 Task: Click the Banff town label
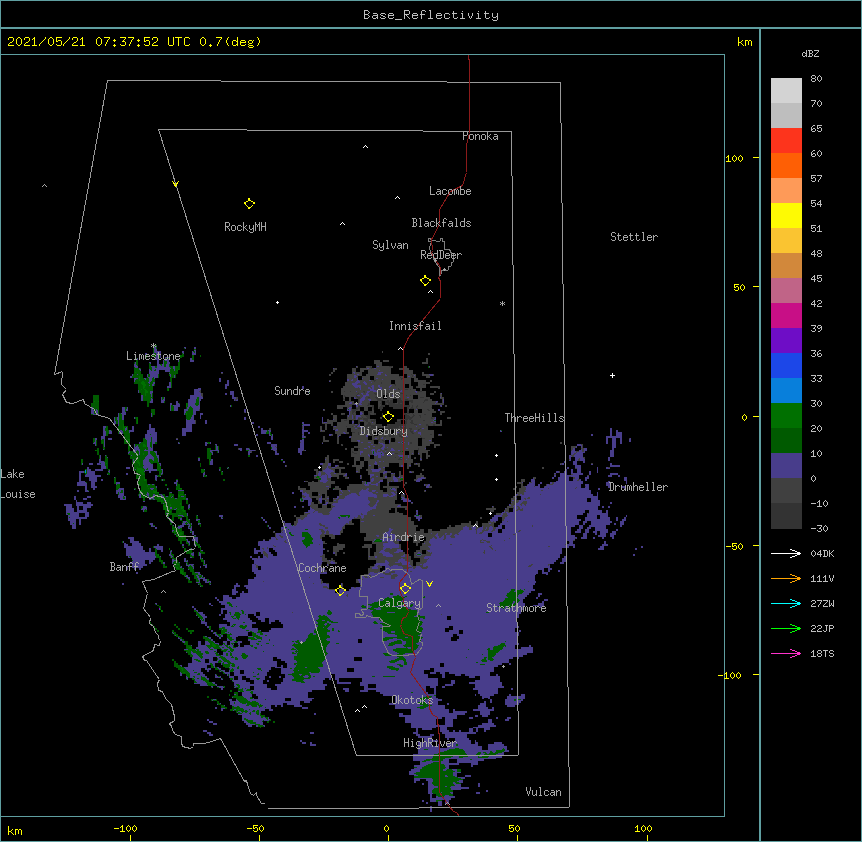124,567
